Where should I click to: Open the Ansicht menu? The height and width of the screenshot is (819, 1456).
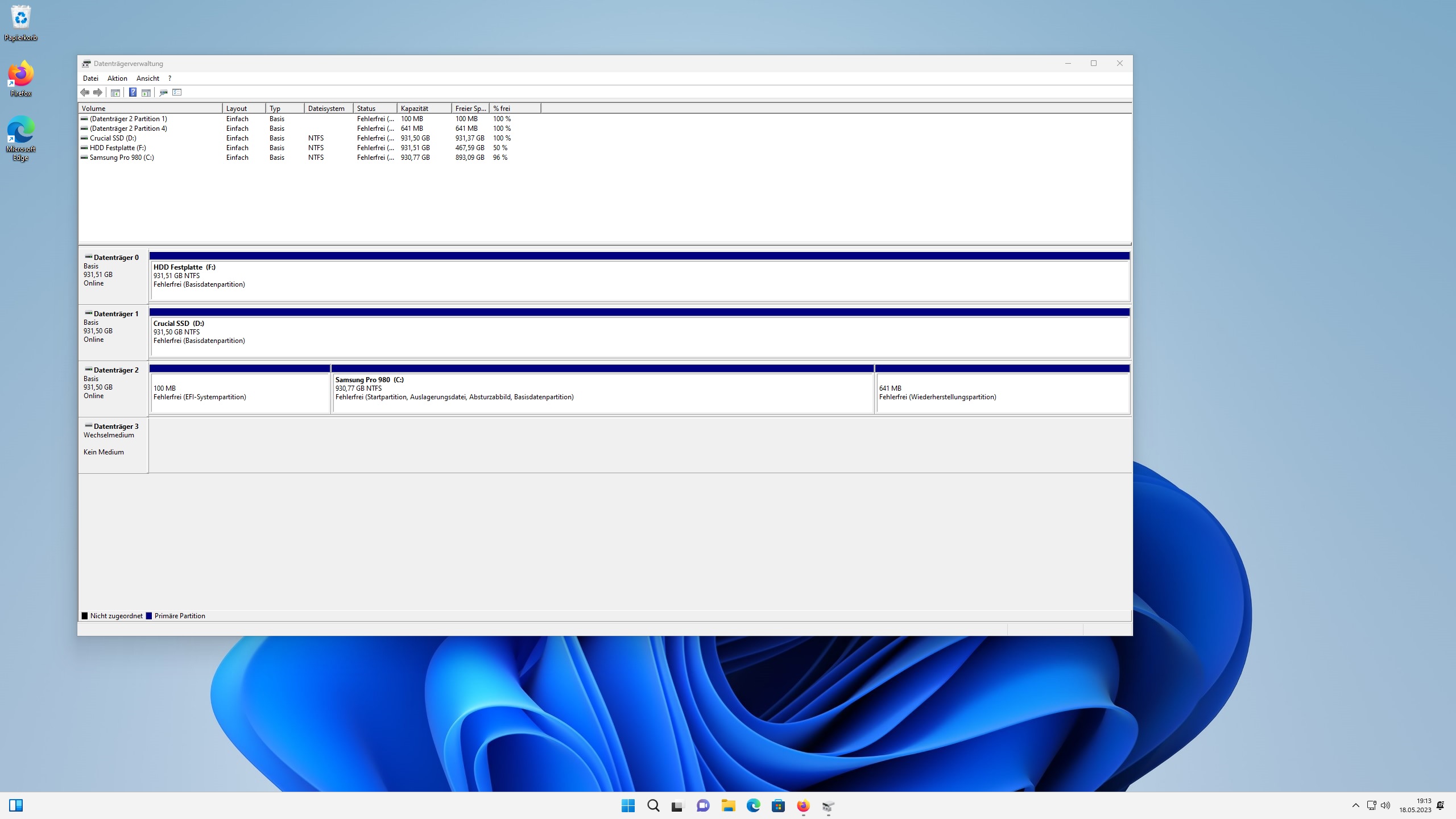point(148,78)
